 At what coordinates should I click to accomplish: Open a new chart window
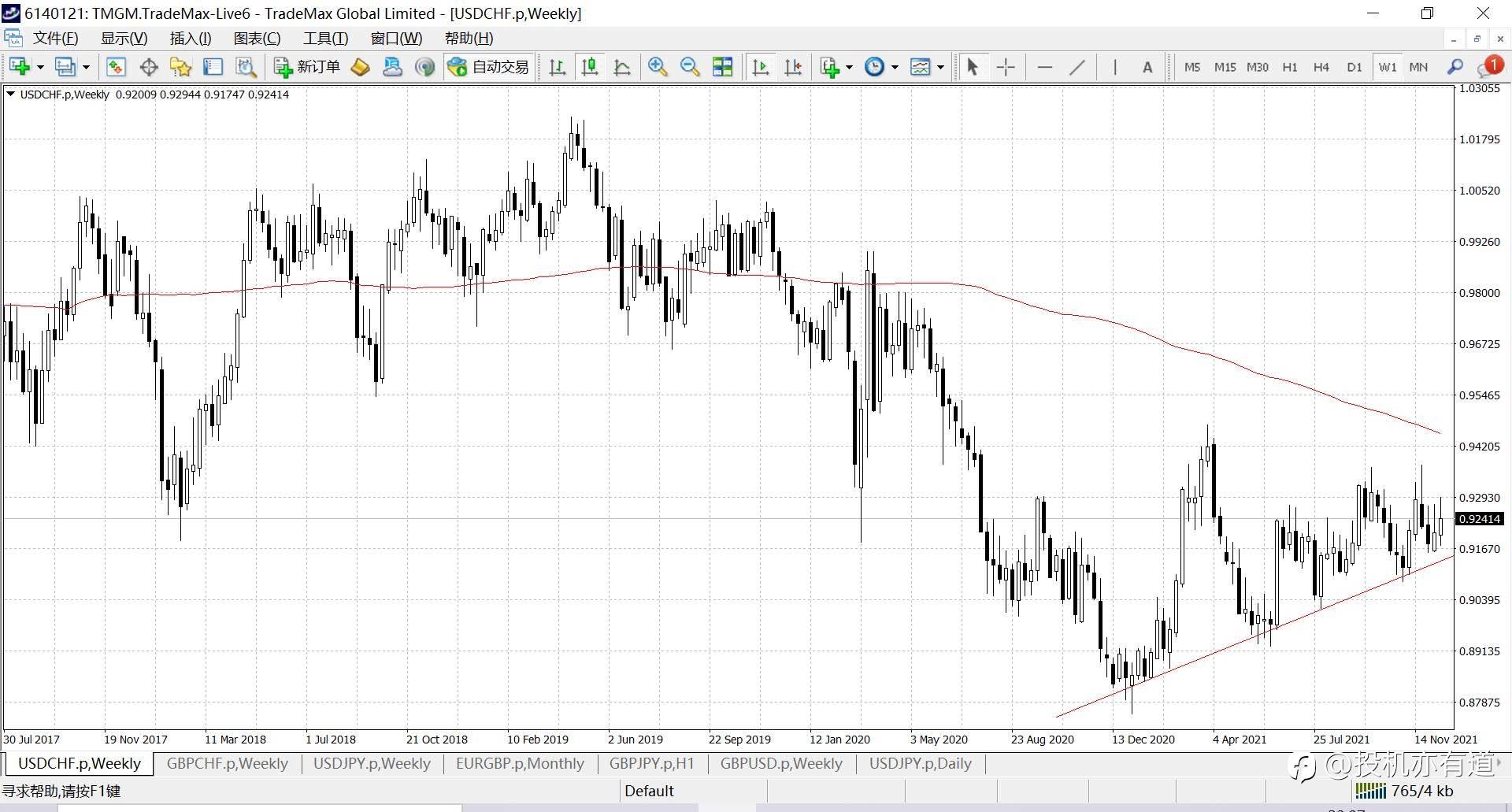(x=20, y=67)
